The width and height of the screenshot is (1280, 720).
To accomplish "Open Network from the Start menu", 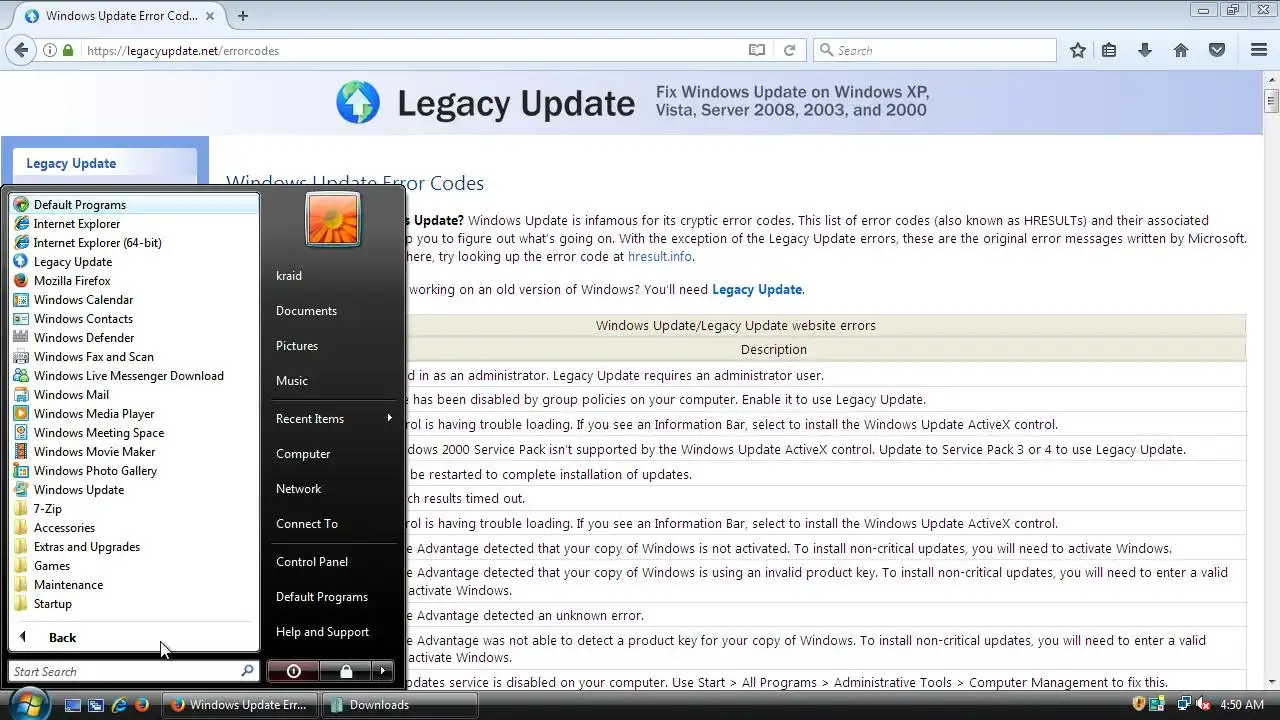I will (x=332, y=488).
